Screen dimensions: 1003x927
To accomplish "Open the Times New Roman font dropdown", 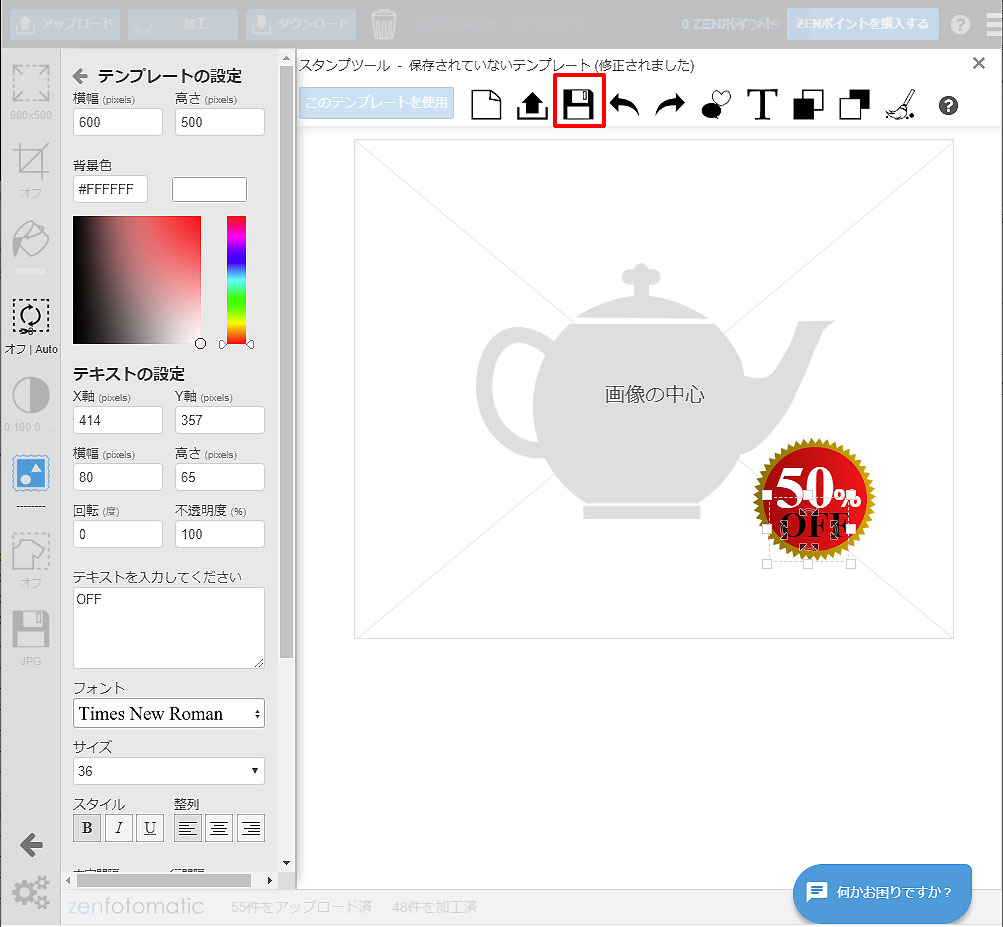I will pos(169,714).
